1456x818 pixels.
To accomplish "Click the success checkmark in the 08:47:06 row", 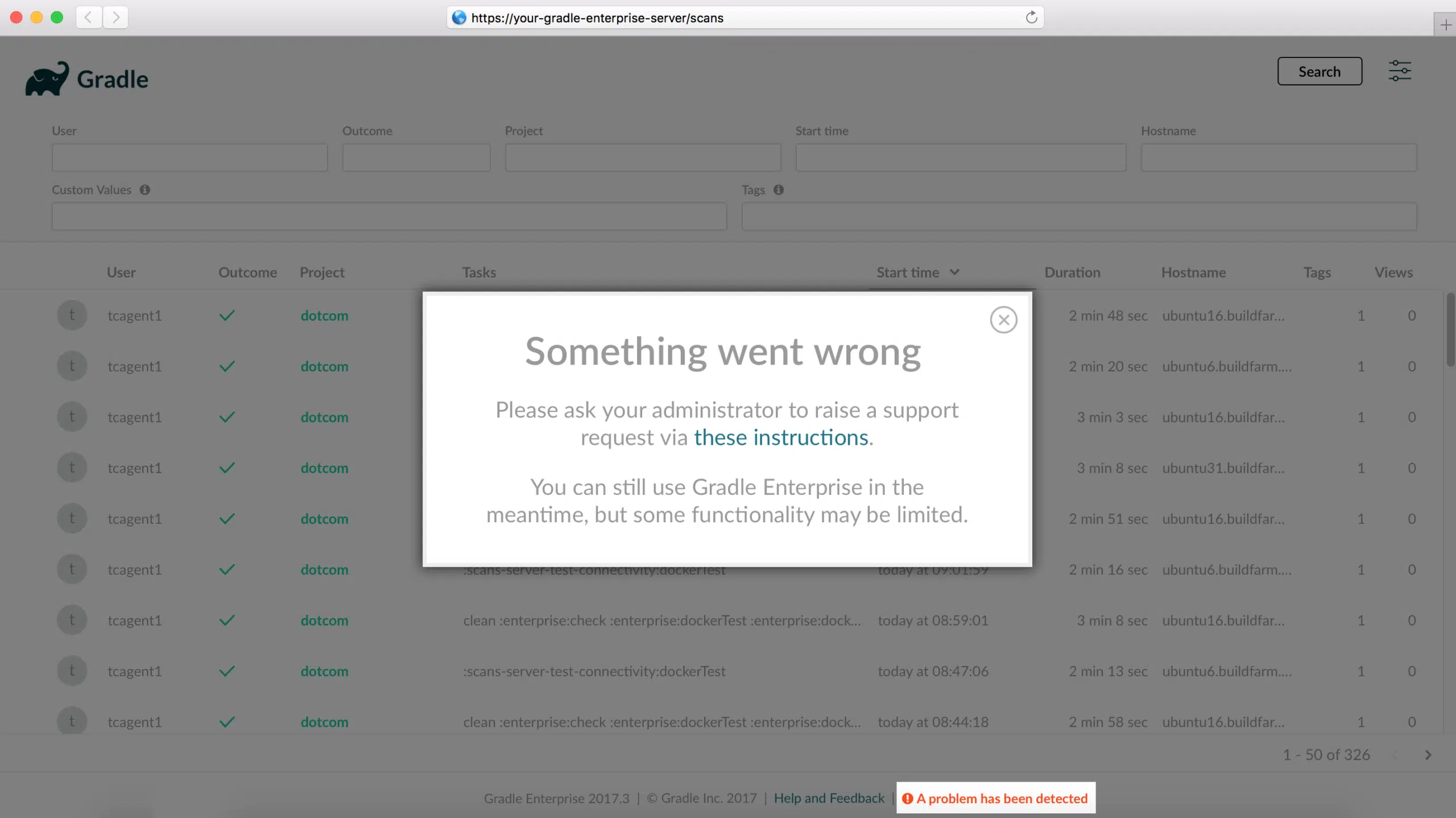I will click(x=227, y=671).
